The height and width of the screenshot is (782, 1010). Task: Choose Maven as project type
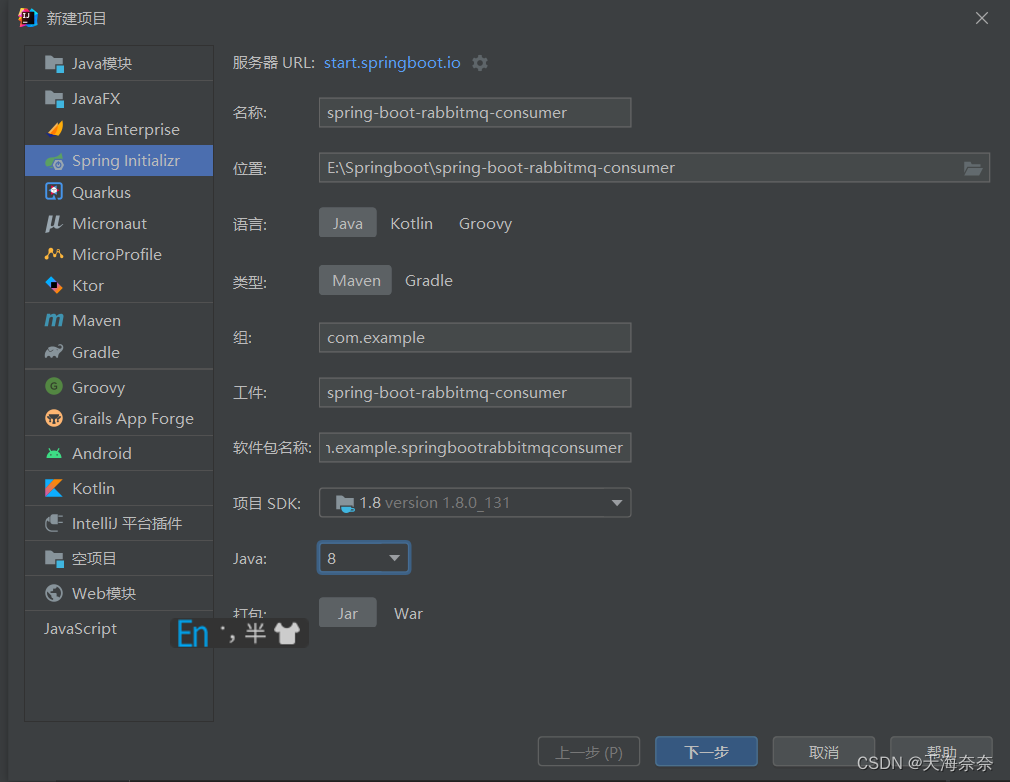[356, 280]
